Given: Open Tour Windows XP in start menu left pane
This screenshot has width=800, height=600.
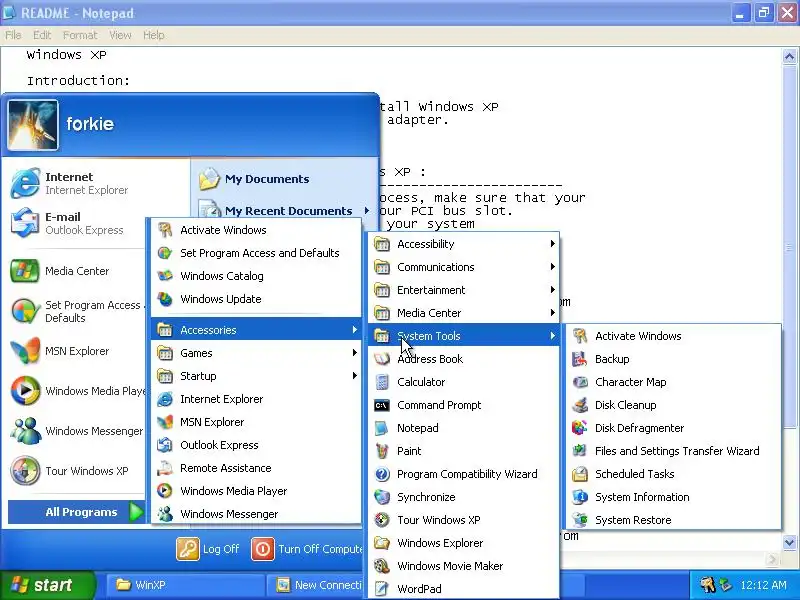Looking at the screenshot, I should coord(77,470).
